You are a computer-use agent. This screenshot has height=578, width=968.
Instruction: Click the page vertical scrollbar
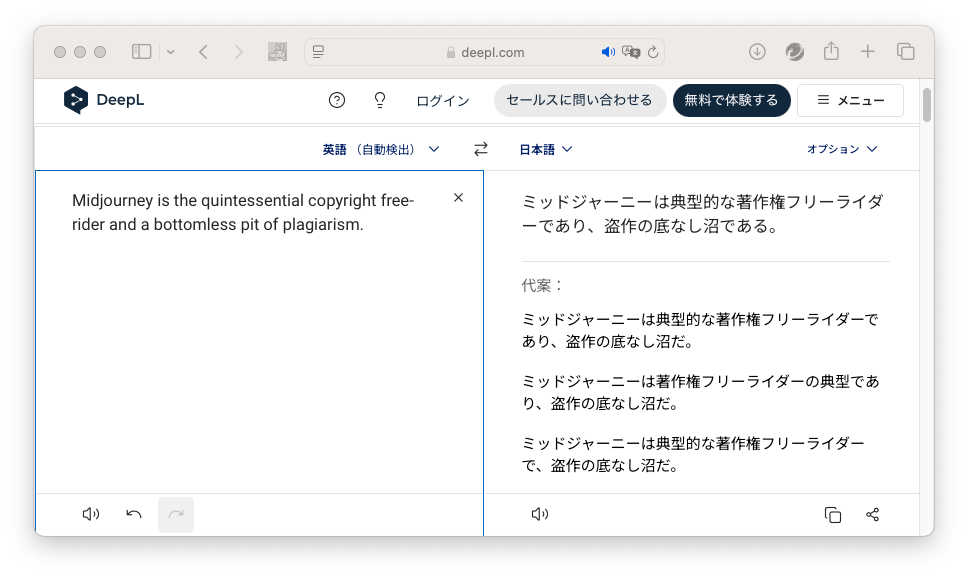click(926, 105)
